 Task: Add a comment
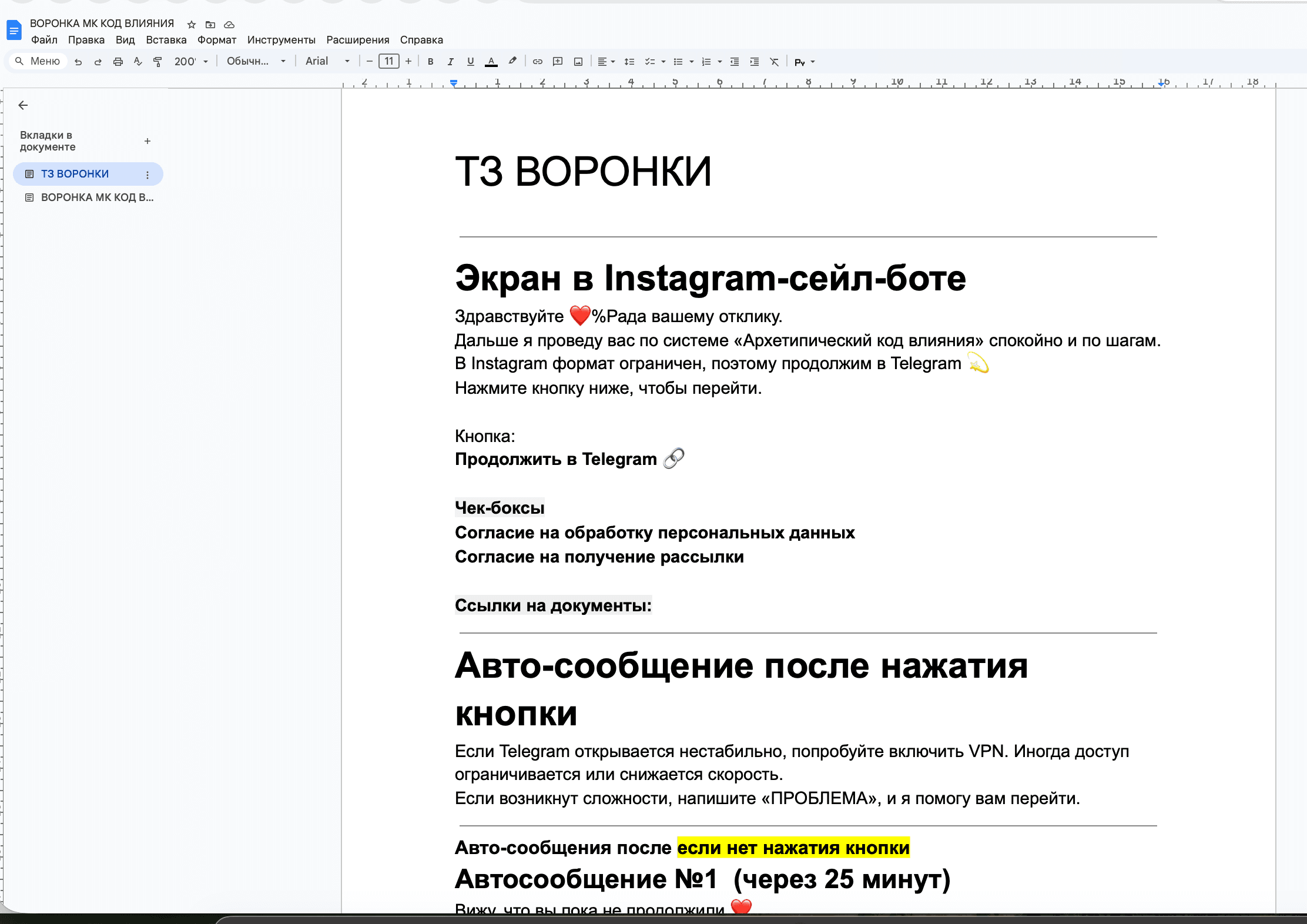point(558,61)
